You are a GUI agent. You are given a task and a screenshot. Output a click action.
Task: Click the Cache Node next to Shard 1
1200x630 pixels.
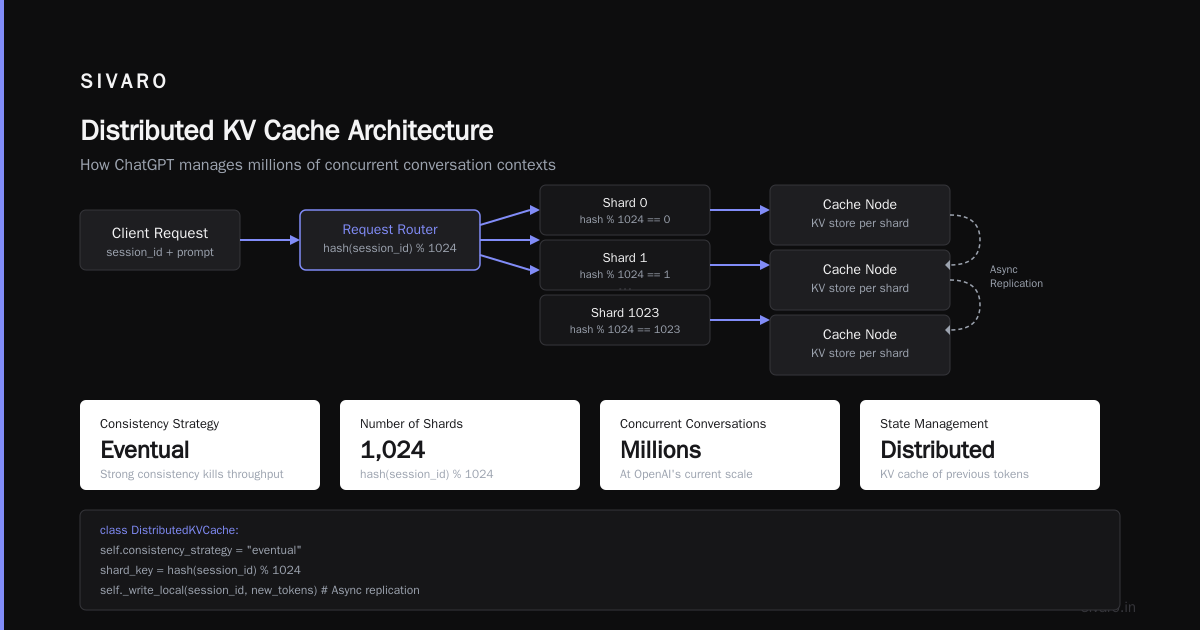point(860,280)
